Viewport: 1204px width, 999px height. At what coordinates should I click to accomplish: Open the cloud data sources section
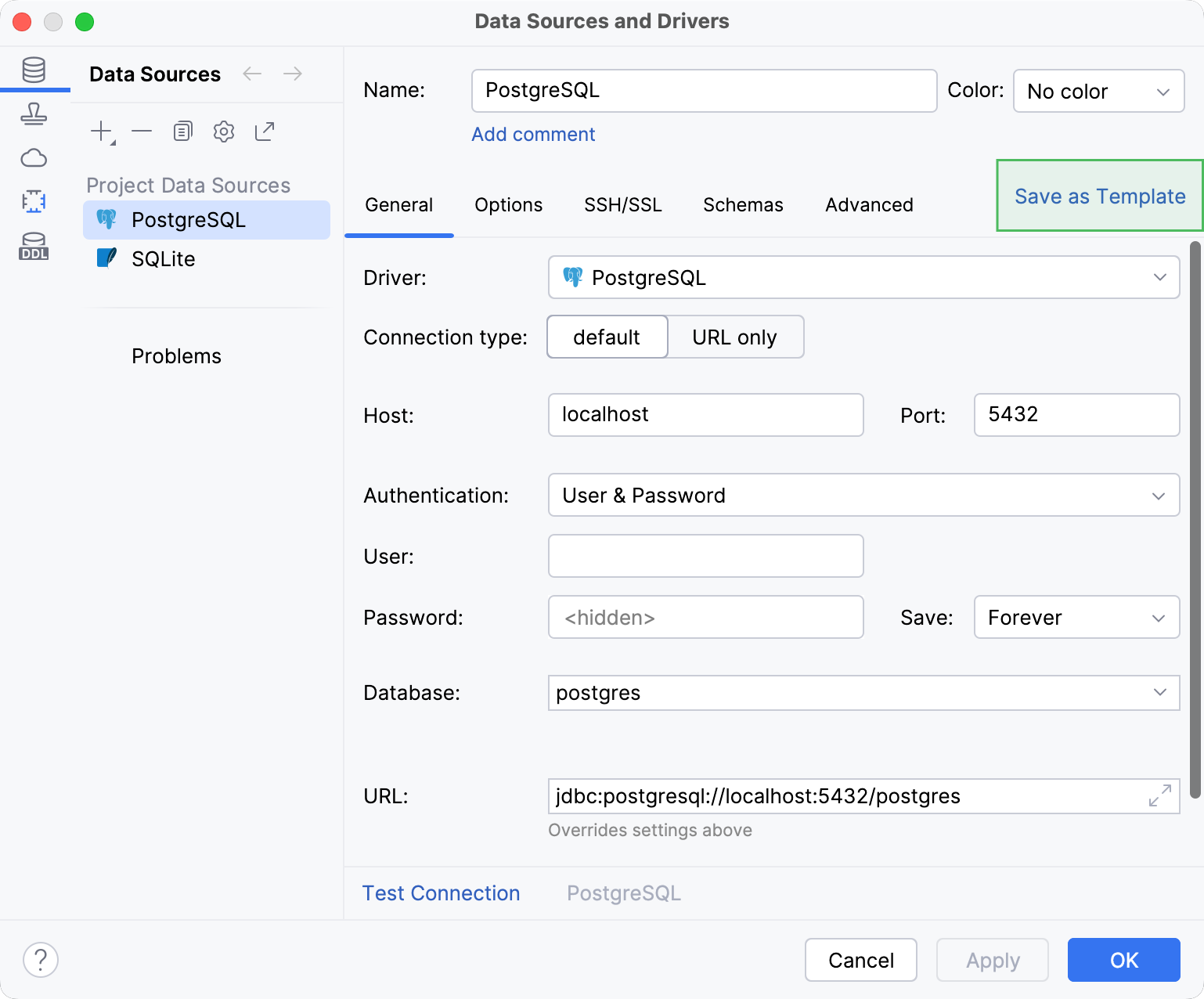point(34,158)
